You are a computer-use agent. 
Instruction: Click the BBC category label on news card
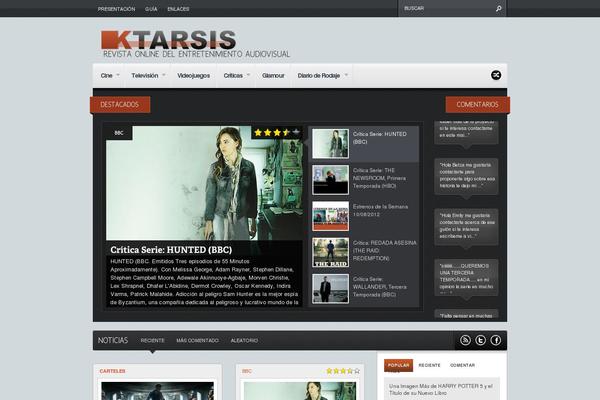247,371
